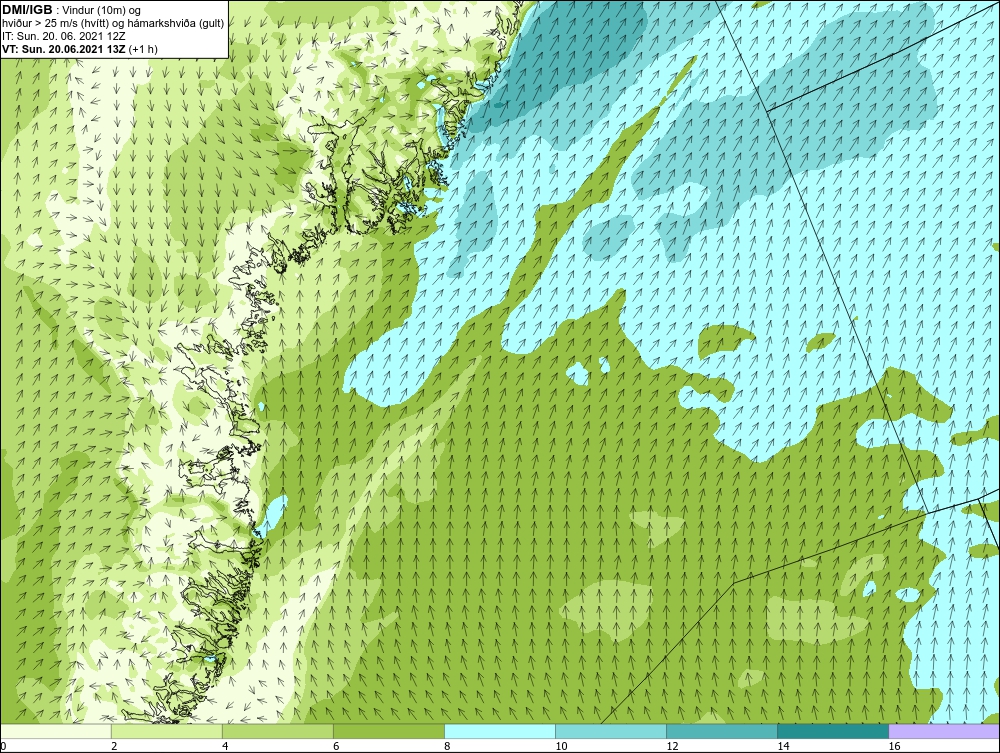The height and width of the screenshot is (753, 1000).
Task: Click the legend tick label '10'
Action: pyautogui.click(x=561, y=747)
